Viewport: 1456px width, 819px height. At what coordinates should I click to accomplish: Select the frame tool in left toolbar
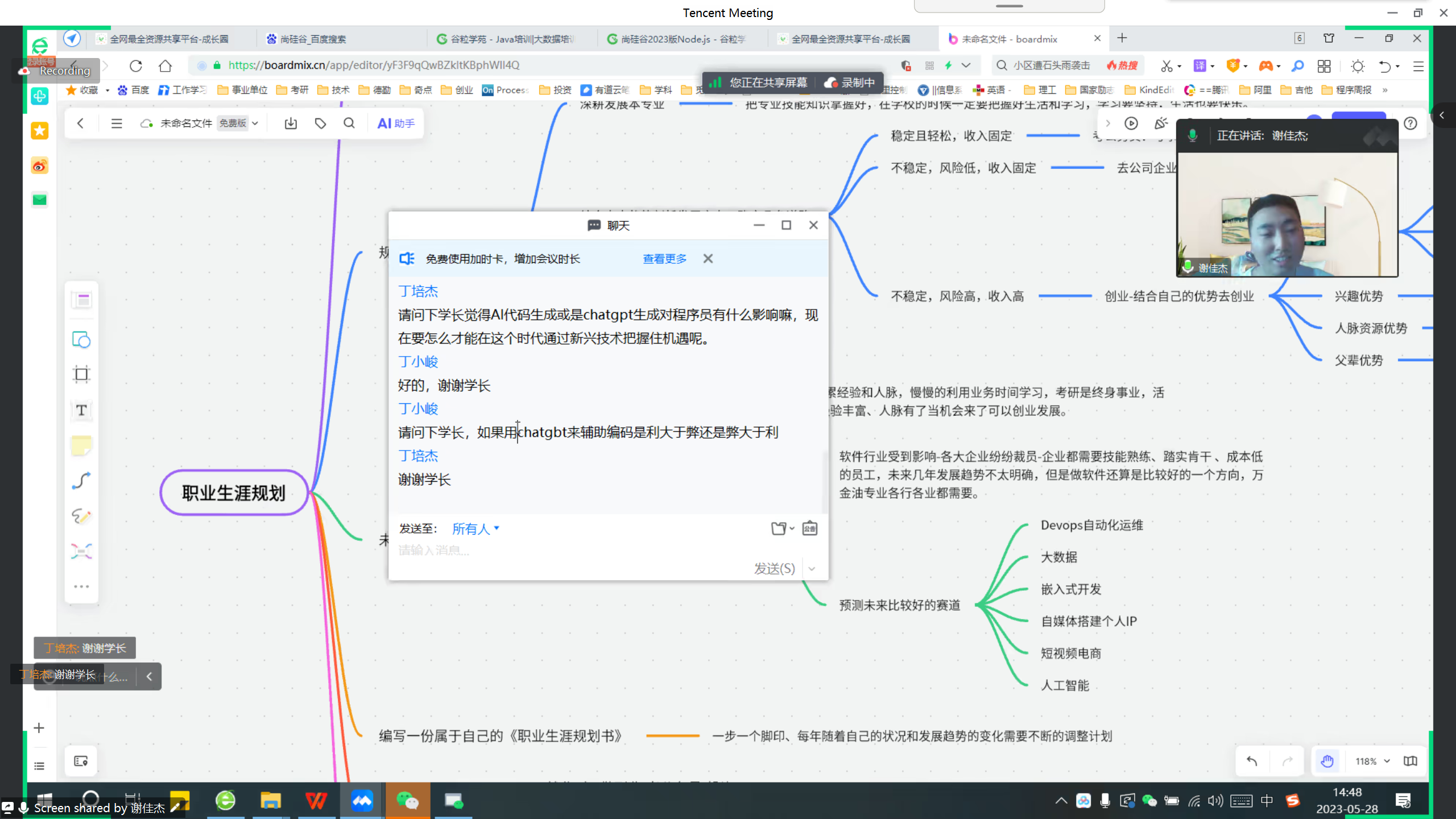pyautogui.click(x=81, y=374)
